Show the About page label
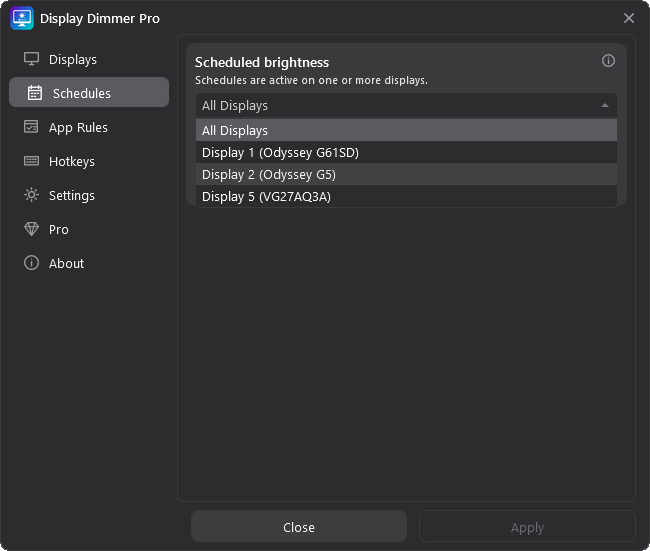 tap(66, 264)
